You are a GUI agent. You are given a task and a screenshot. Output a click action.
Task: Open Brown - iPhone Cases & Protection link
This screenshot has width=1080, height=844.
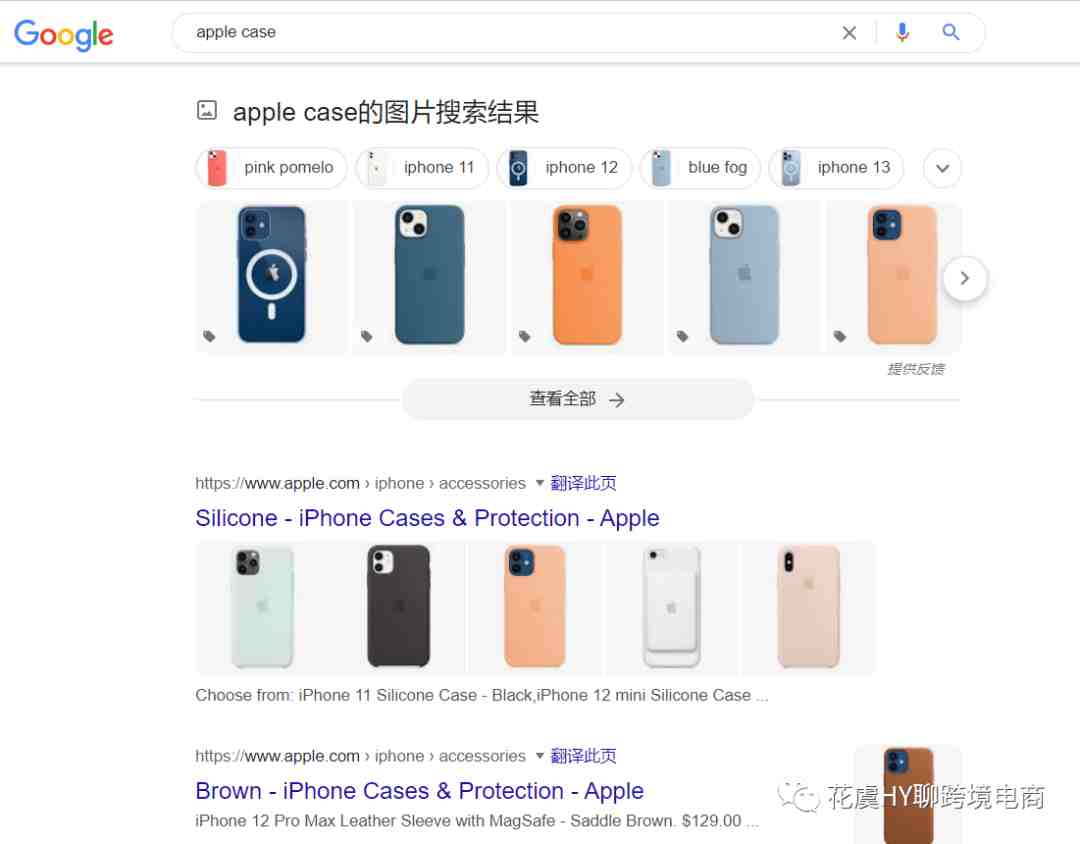click(419, 790)
